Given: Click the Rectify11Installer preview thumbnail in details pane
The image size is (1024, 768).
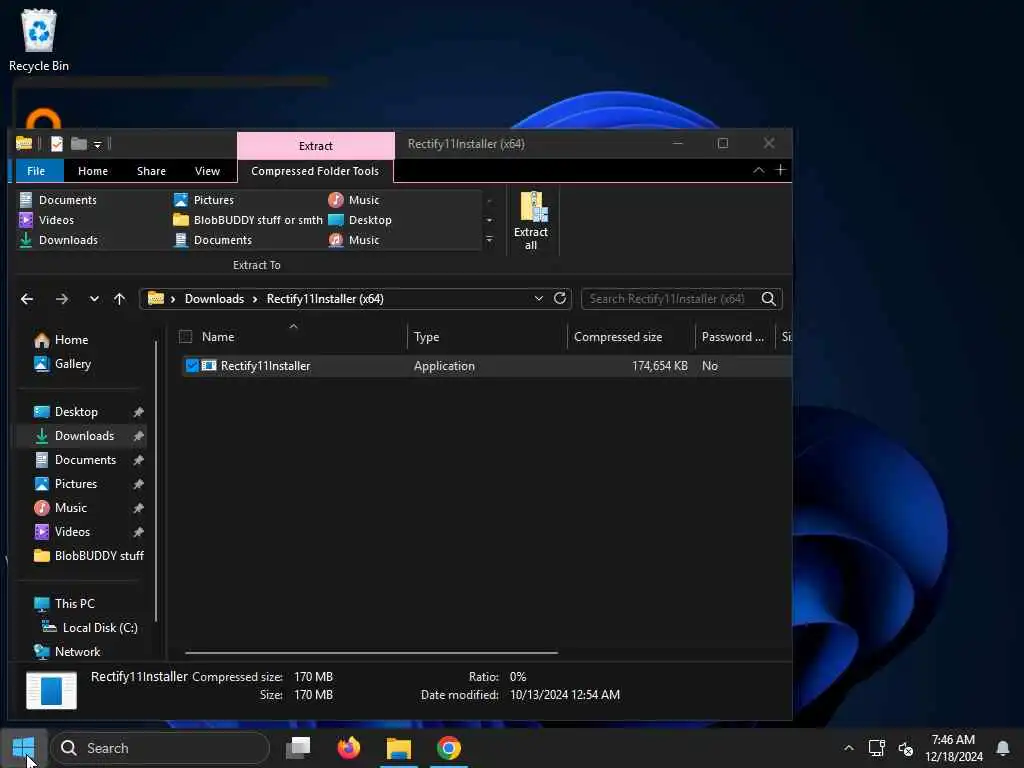Looking at the screenshot, I should [x=52, y=690].
